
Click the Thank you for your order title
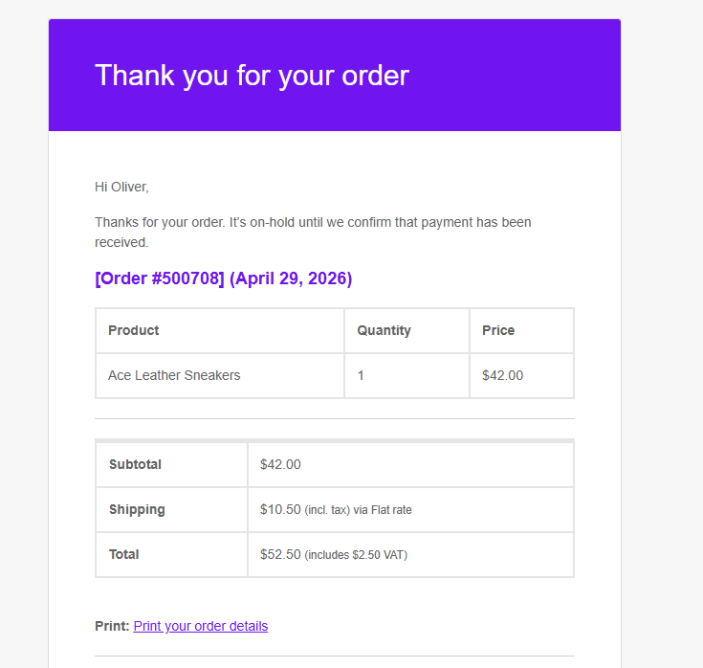pyautogui.click(x=252, y=75)
